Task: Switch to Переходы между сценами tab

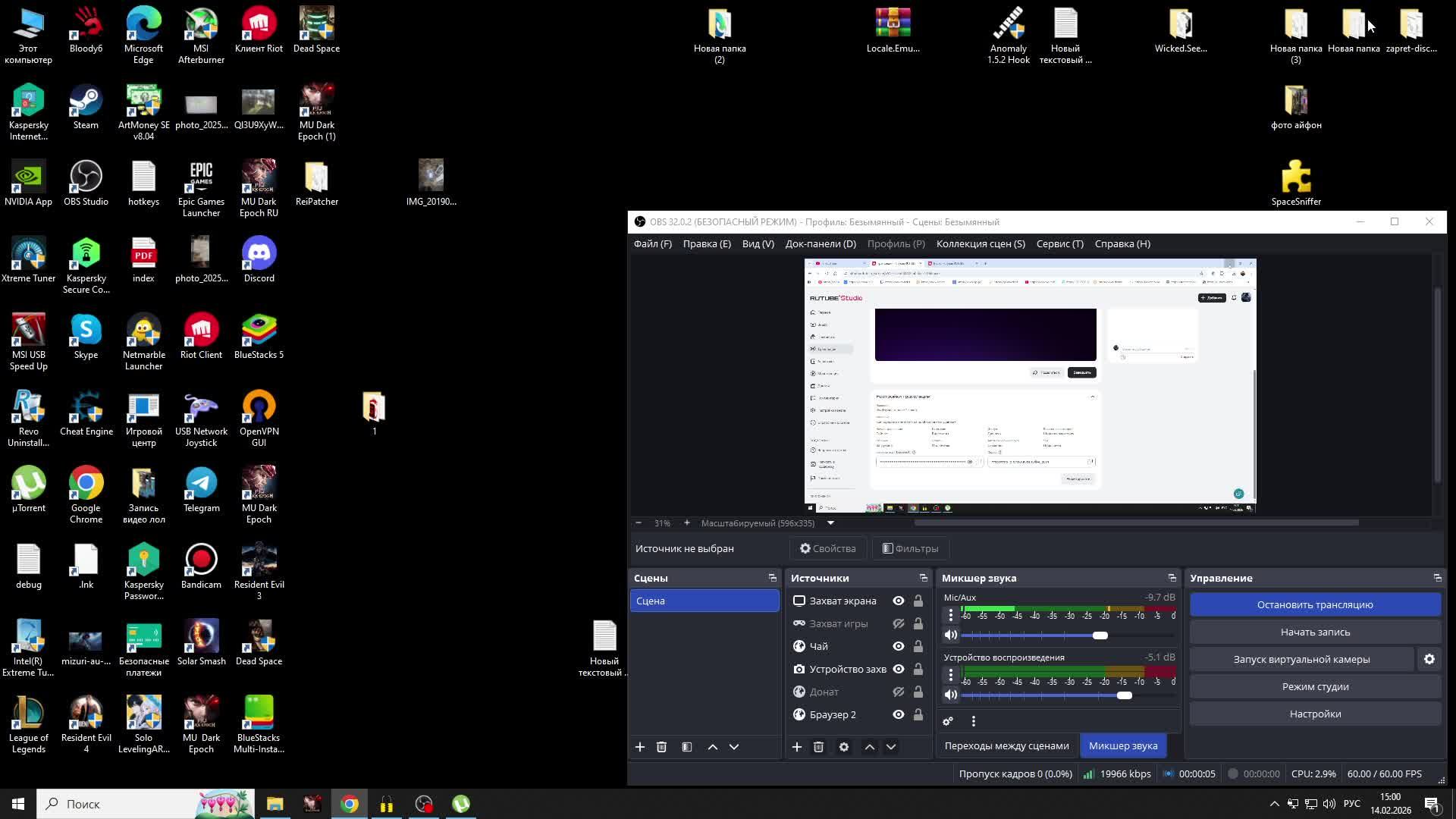Action: (1006, 745)
